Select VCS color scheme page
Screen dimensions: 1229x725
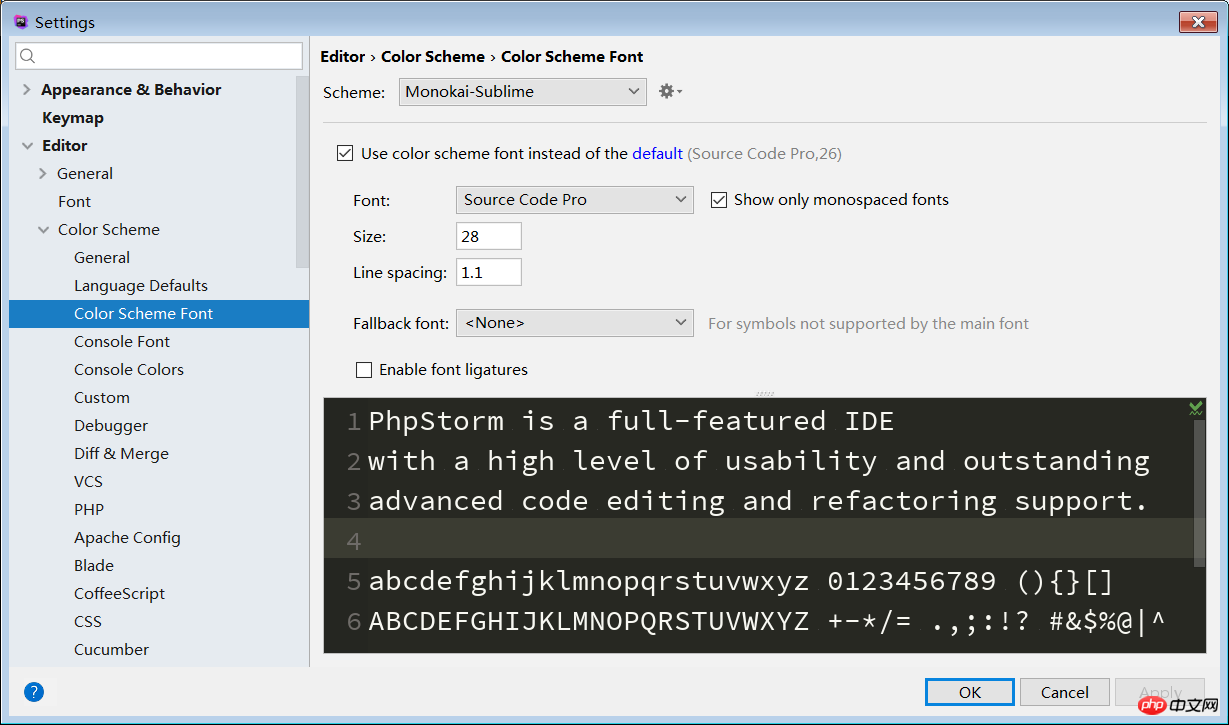pos(88,482)
